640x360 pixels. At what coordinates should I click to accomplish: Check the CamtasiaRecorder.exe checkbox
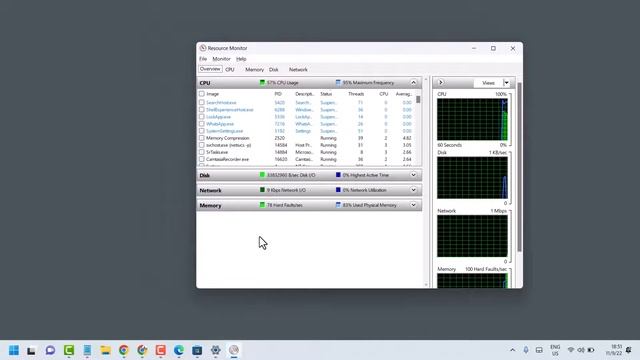pyautogui.click(x=202, y=159)
